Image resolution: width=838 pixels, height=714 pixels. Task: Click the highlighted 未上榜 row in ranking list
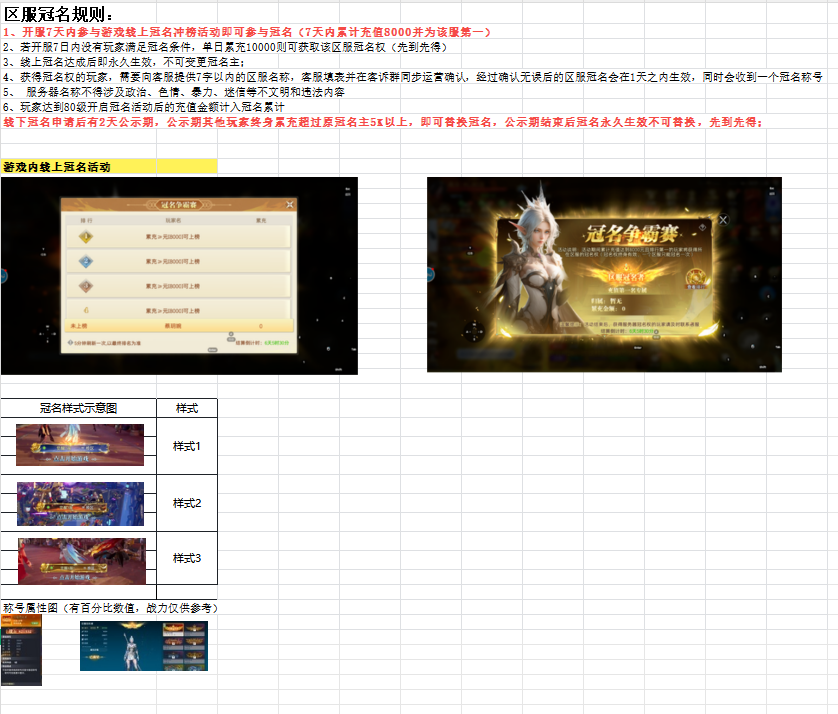179,325
